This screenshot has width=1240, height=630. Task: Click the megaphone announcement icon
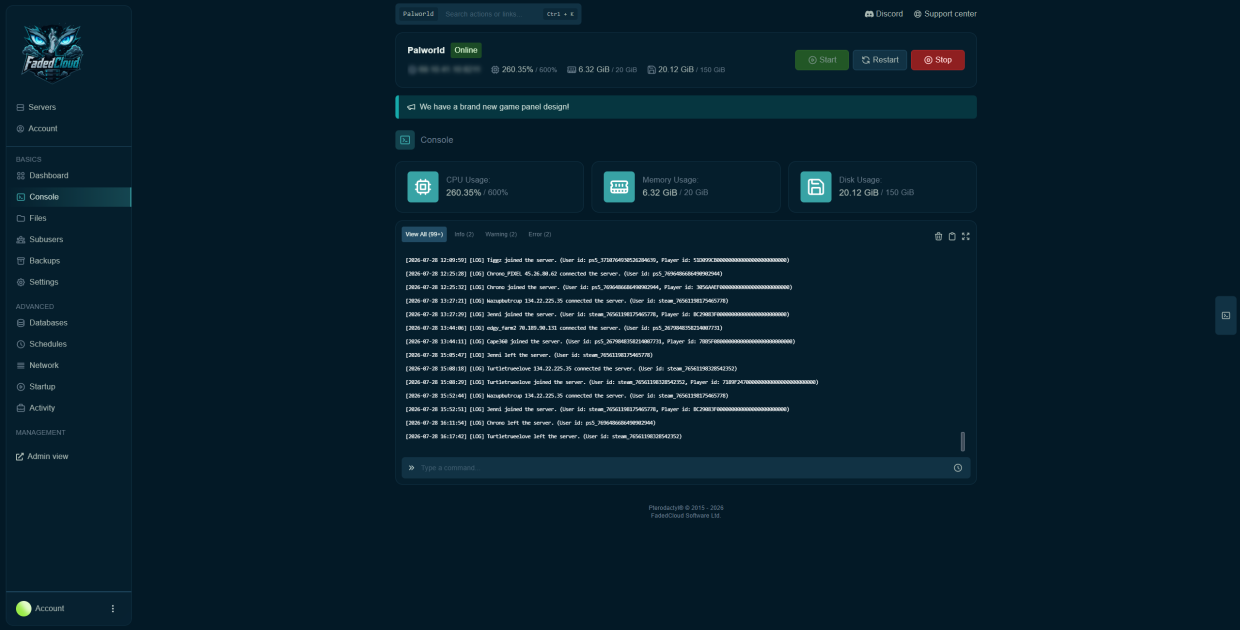pos(411,107)
